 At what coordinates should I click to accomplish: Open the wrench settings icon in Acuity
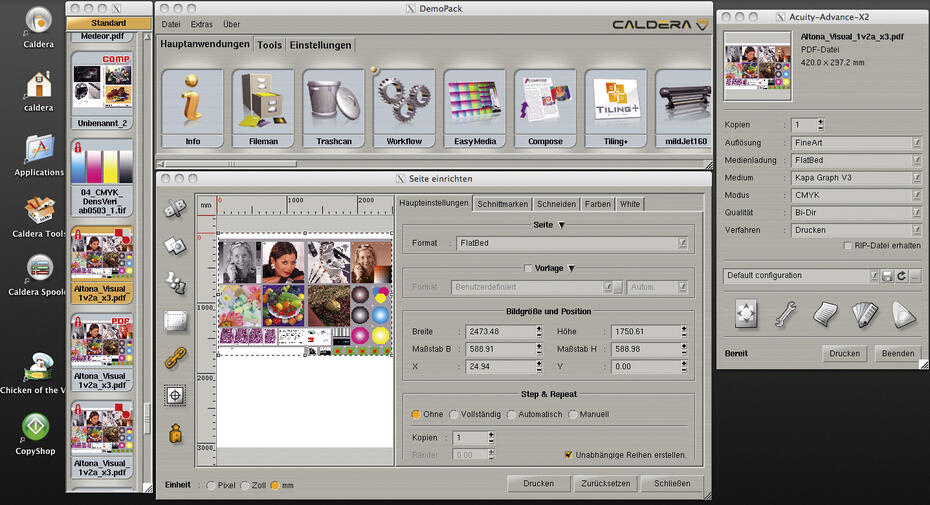(786, 313)
